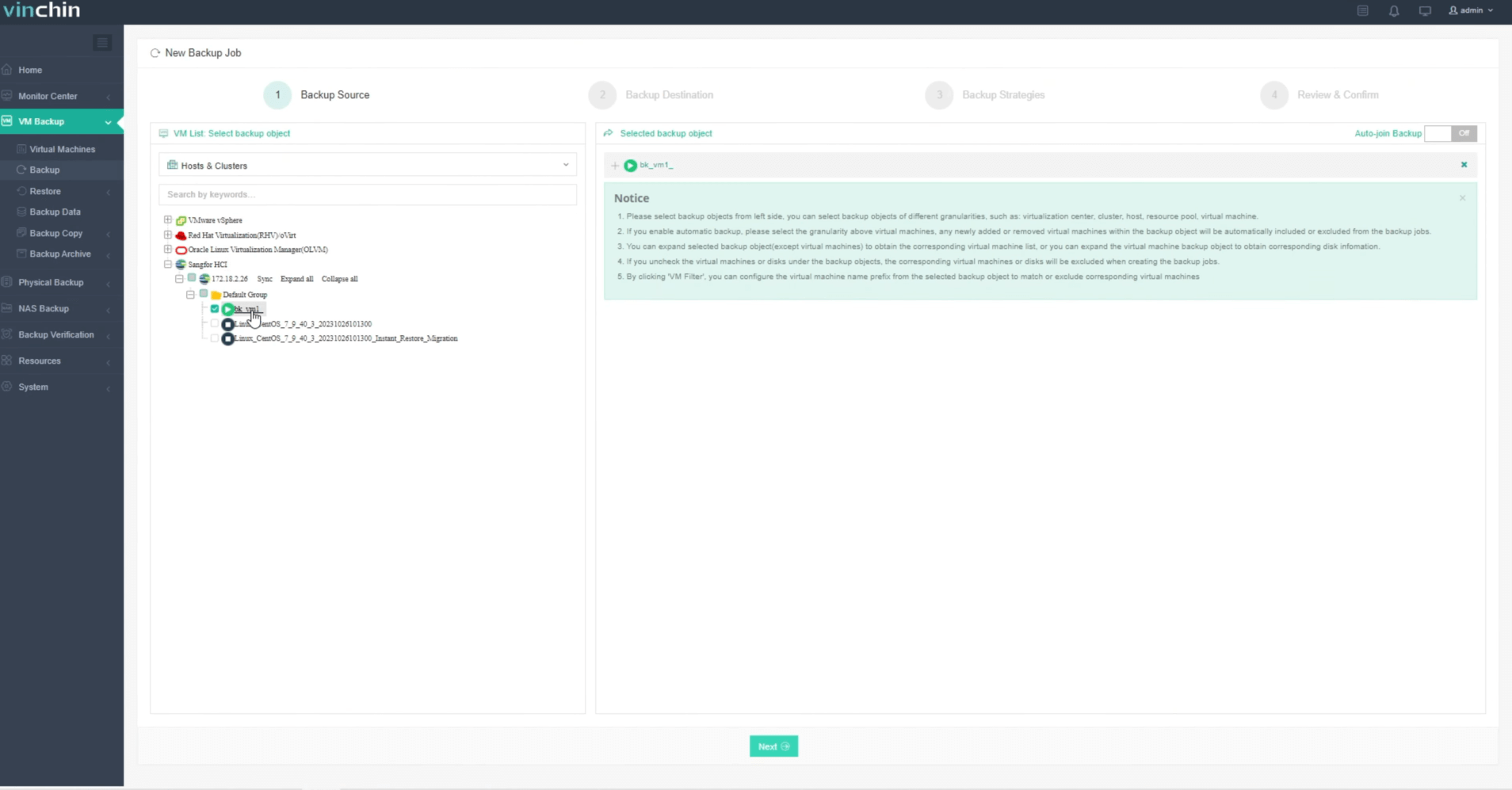The height and width of the screenshot is (790, 1512).
Task: Click stopped icon of Instant_Restore_Migration VM
Action: (x=228, y=338)
